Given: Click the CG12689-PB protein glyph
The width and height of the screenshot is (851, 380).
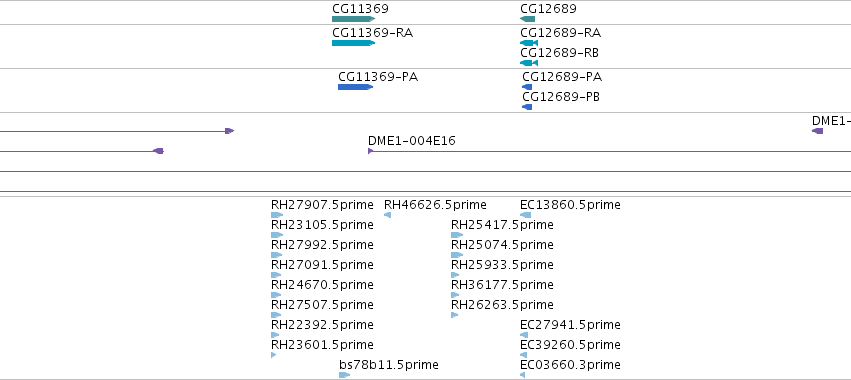Looking at the screenshot, I should click(527, 107).
